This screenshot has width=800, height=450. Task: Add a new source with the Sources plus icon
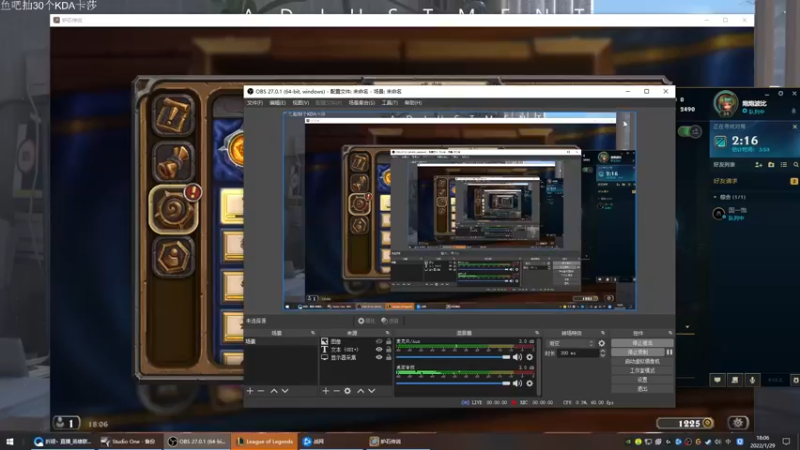326,391
